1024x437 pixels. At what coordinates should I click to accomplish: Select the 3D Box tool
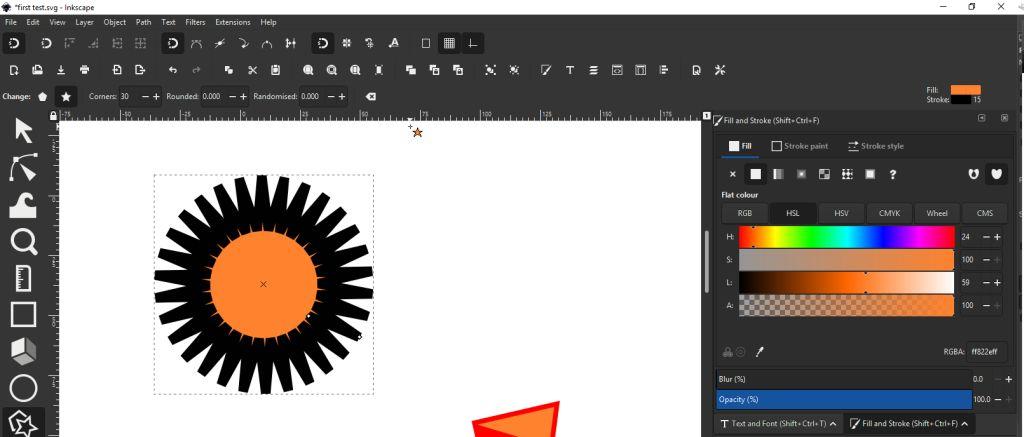click(x=23, y=351)
